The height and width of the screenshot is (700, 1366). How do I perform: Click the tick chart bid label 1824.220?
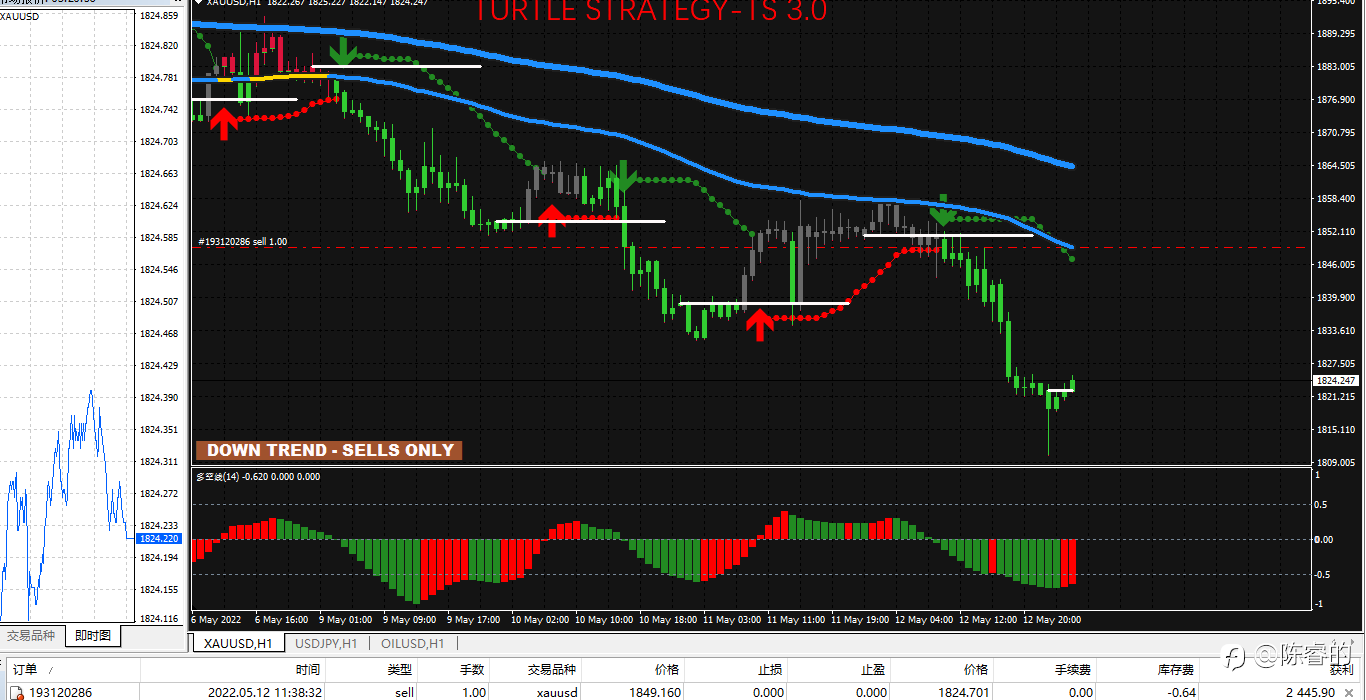[159, 538]
